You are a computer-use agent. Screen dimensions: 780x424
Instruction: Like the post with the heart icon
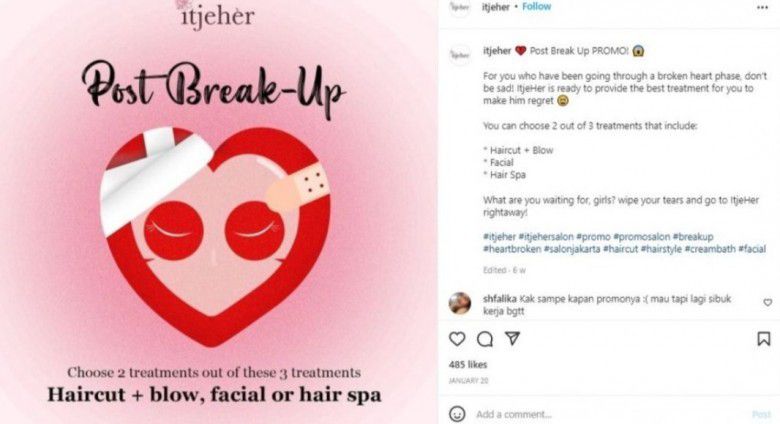[457, 339]
